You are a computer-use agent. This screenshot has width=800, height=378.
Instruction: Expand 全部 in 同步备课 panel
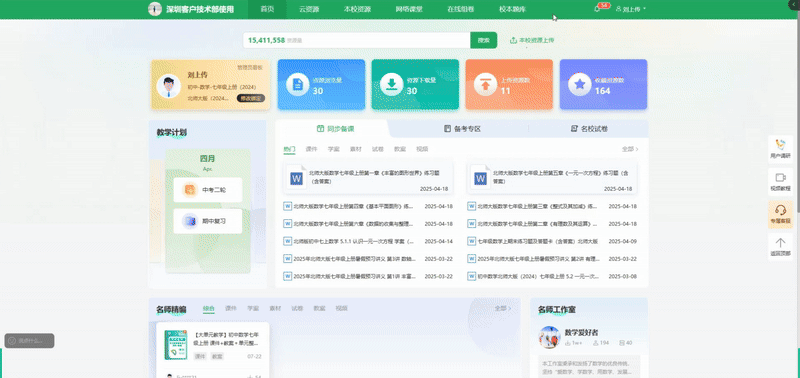click(x=630, y=149)
